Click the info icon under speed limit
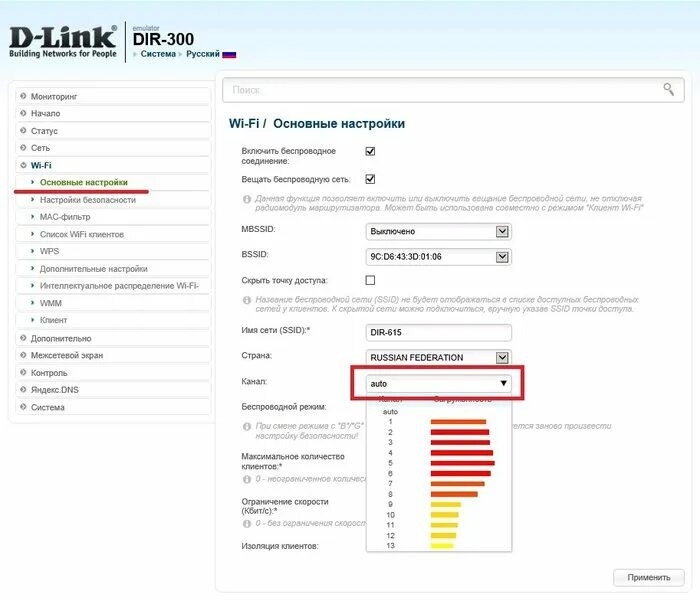This screenshot has width=700, height=601. [247, 523]
